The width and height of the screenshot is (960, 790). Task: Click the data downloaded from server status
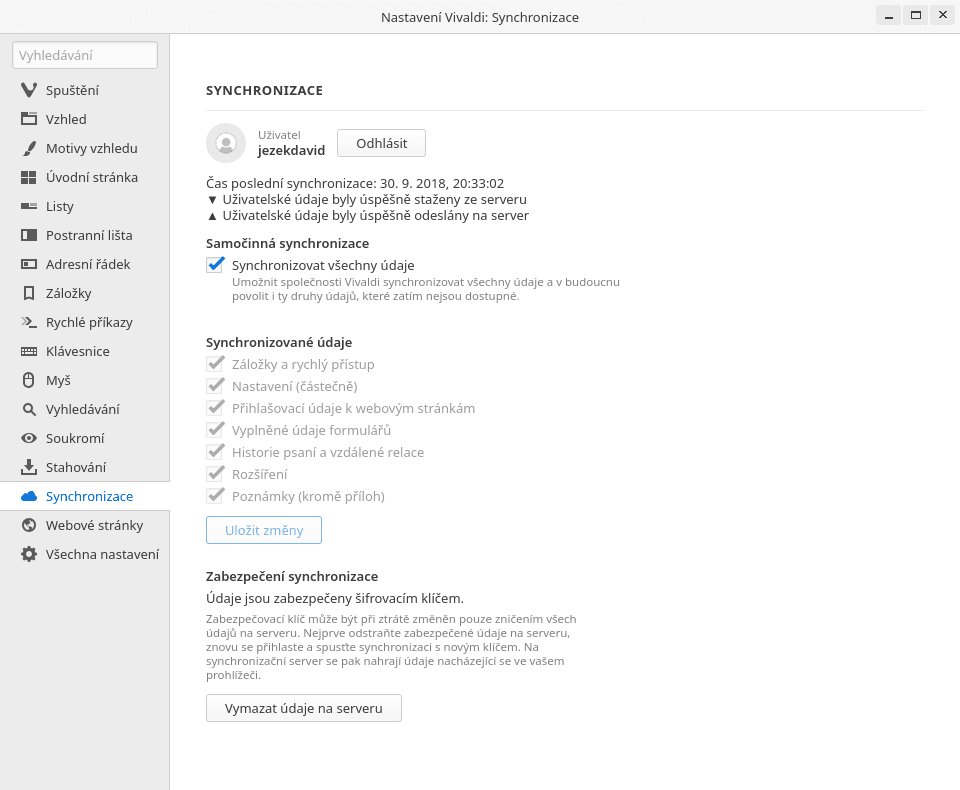[367, 200]
